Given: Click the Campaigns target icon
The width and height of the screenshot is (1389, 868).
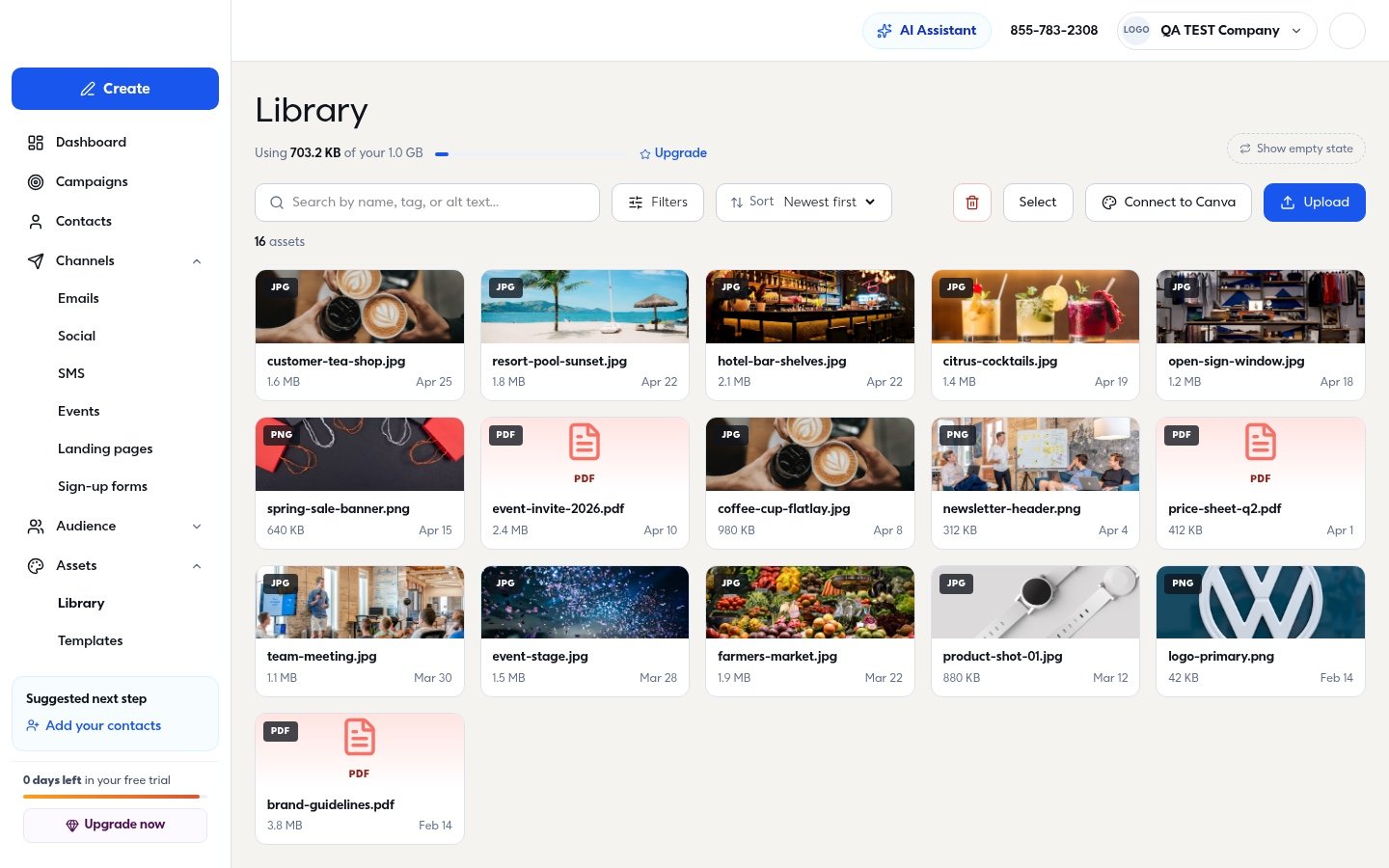Looking at the screenshot, I should (36, 182).
